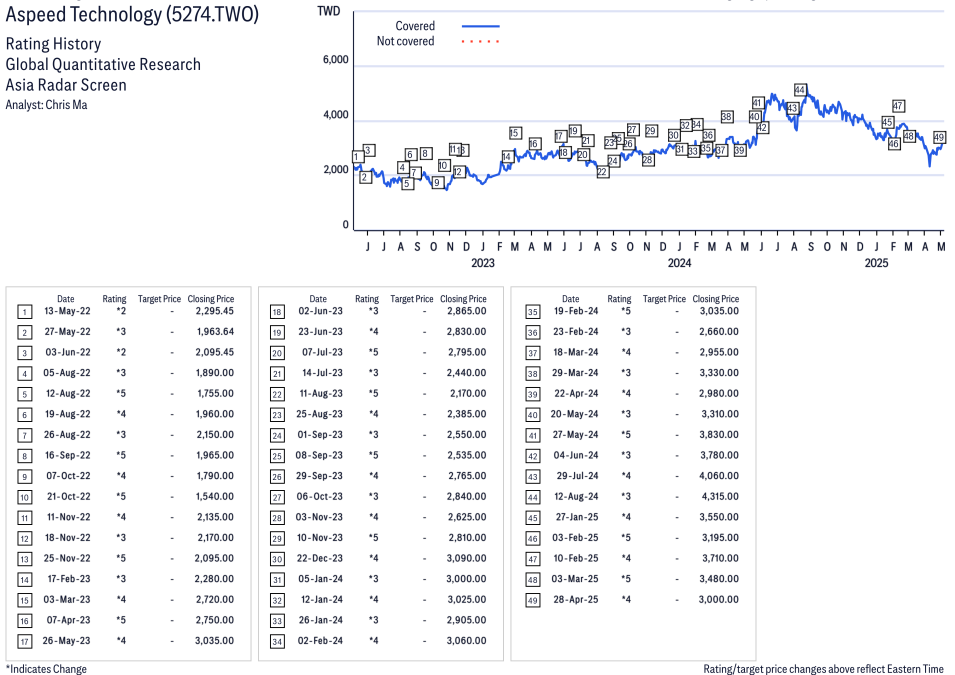Select the date 11-Aug-23
This screenshot has width=955, height=675.
(x=321, y=394)
